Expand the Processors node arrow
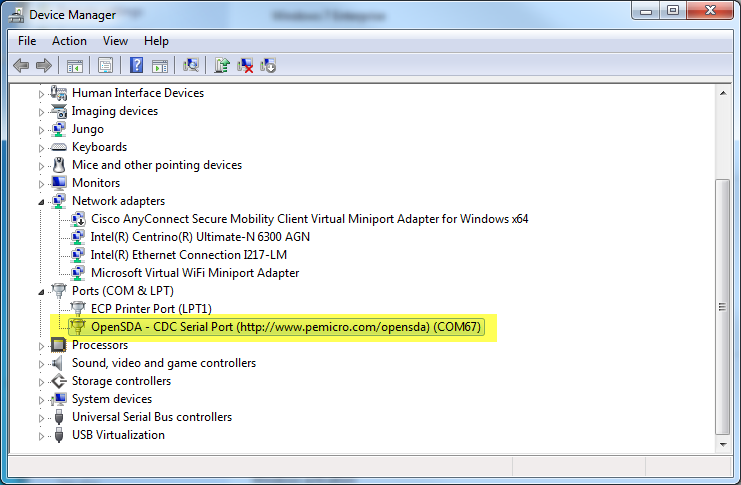 click(x=41, y=346)
